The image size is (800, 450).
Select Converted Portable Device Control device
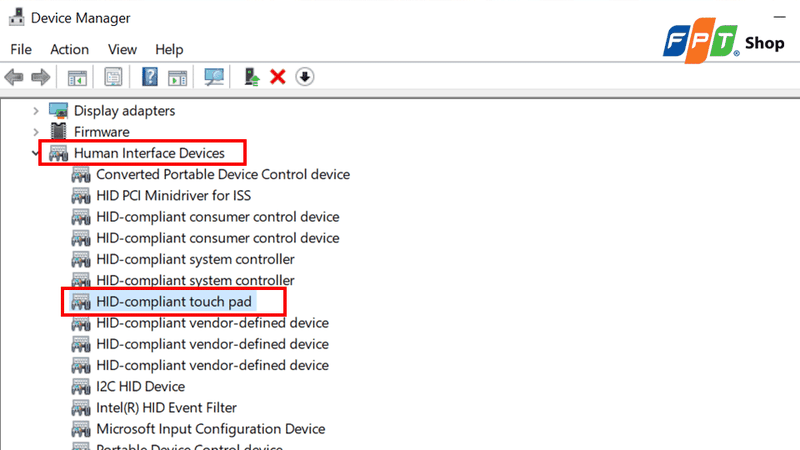click(x=223, y=174)
